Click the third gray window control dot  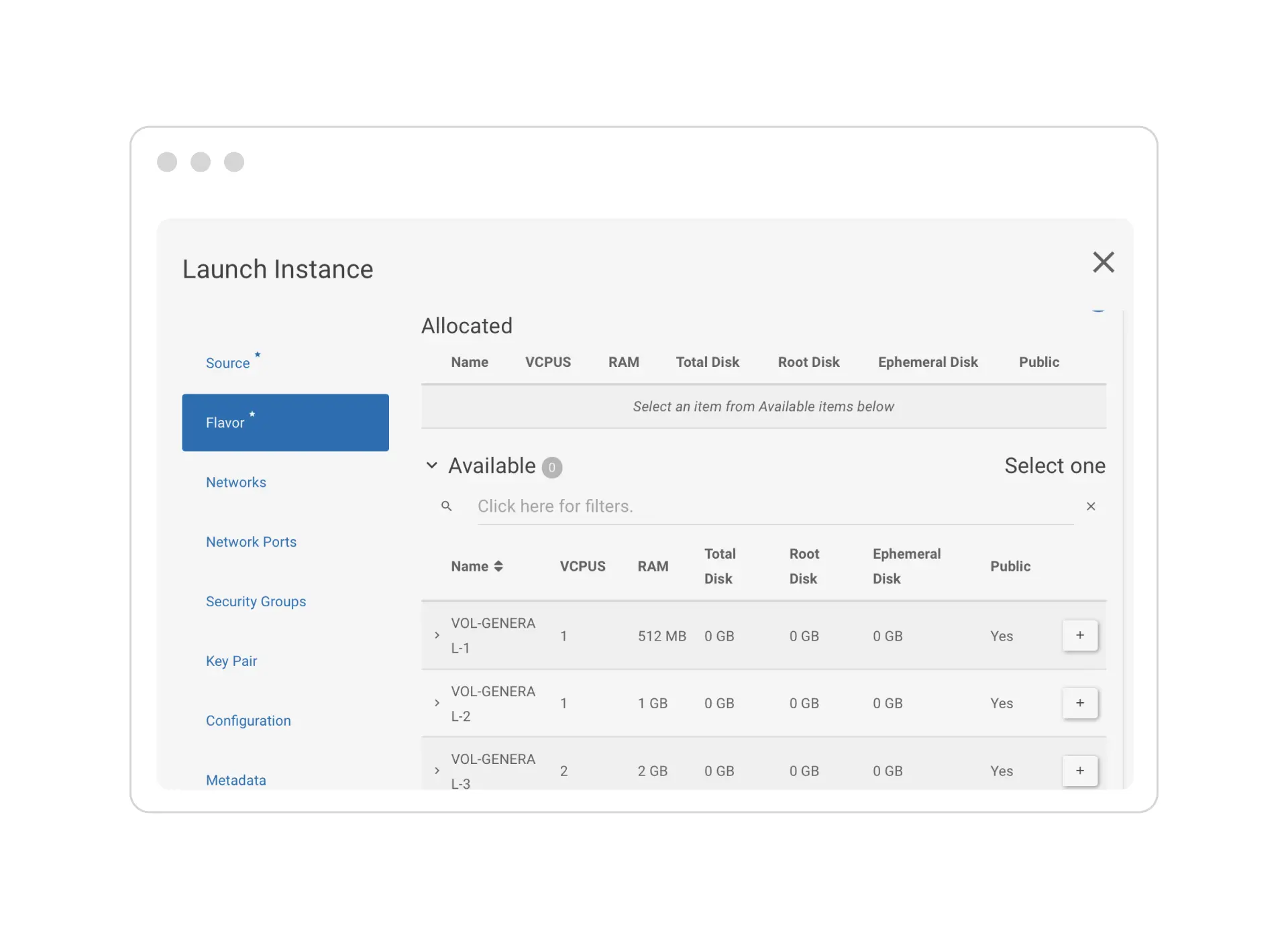point(234,162)
